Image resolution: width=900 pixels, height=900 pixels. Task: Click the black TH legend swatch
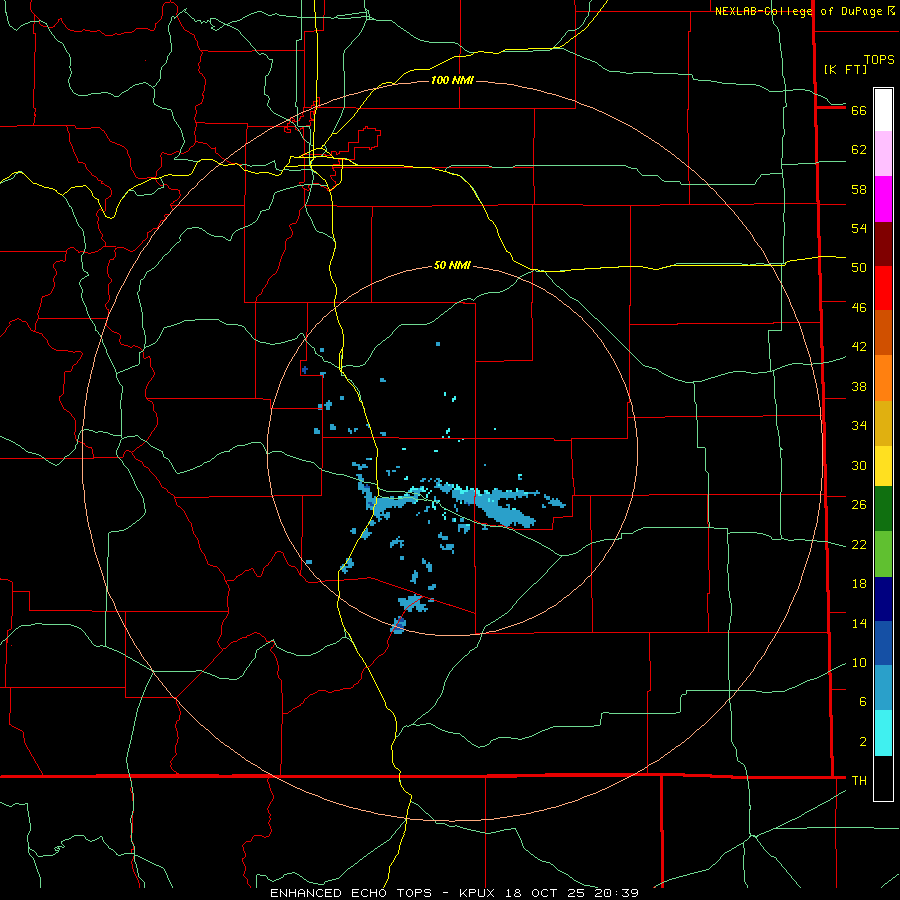coord(883,778)
